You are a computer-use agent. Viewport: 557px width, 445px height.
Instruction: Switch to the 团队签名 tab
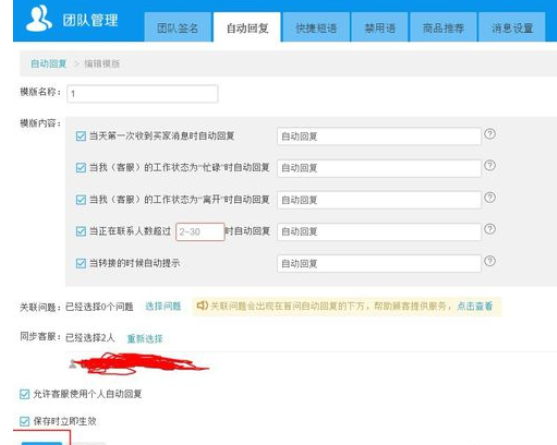coord(178,27)
